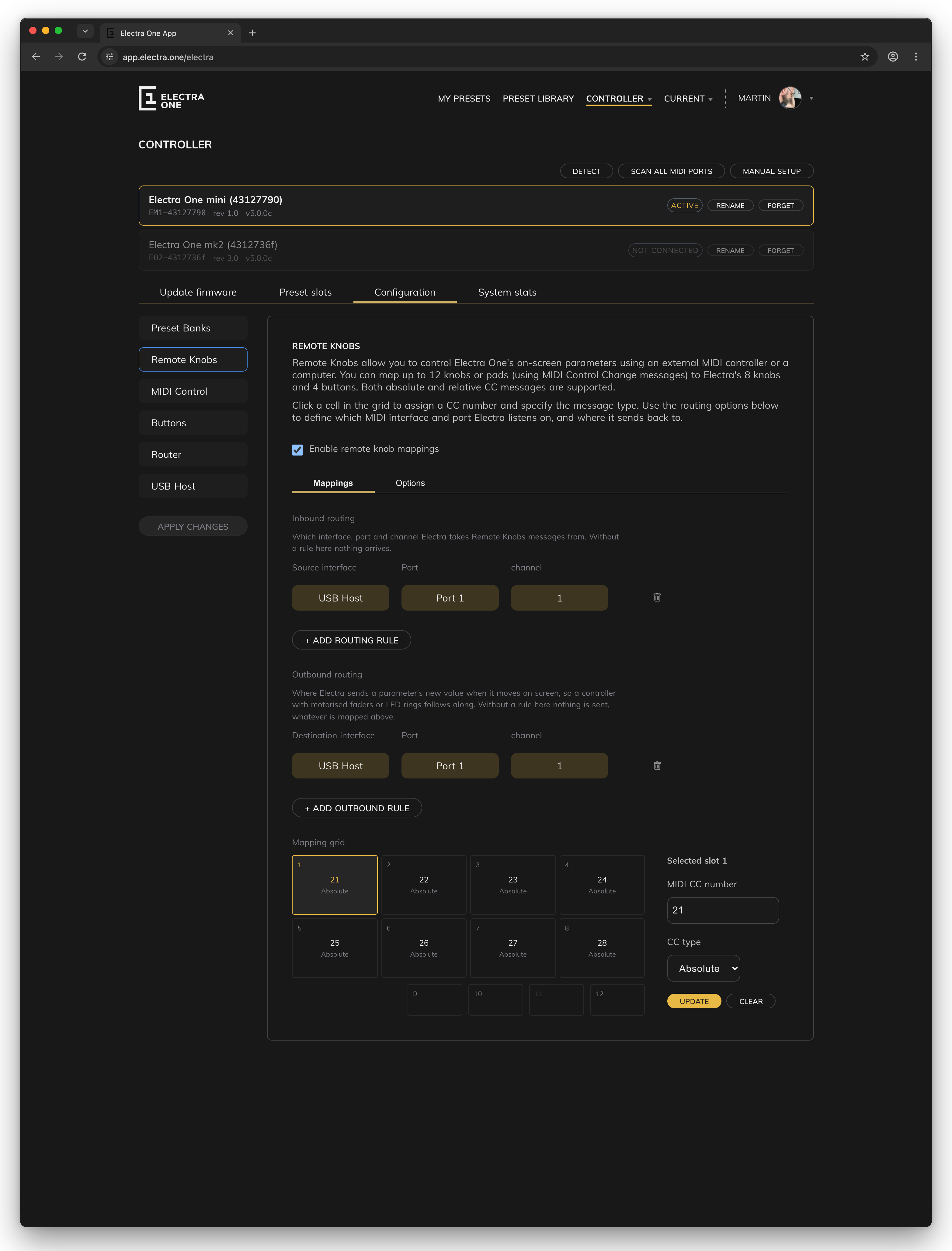
Task: Switch to Update firmware tab
Action: coord(198,292)
